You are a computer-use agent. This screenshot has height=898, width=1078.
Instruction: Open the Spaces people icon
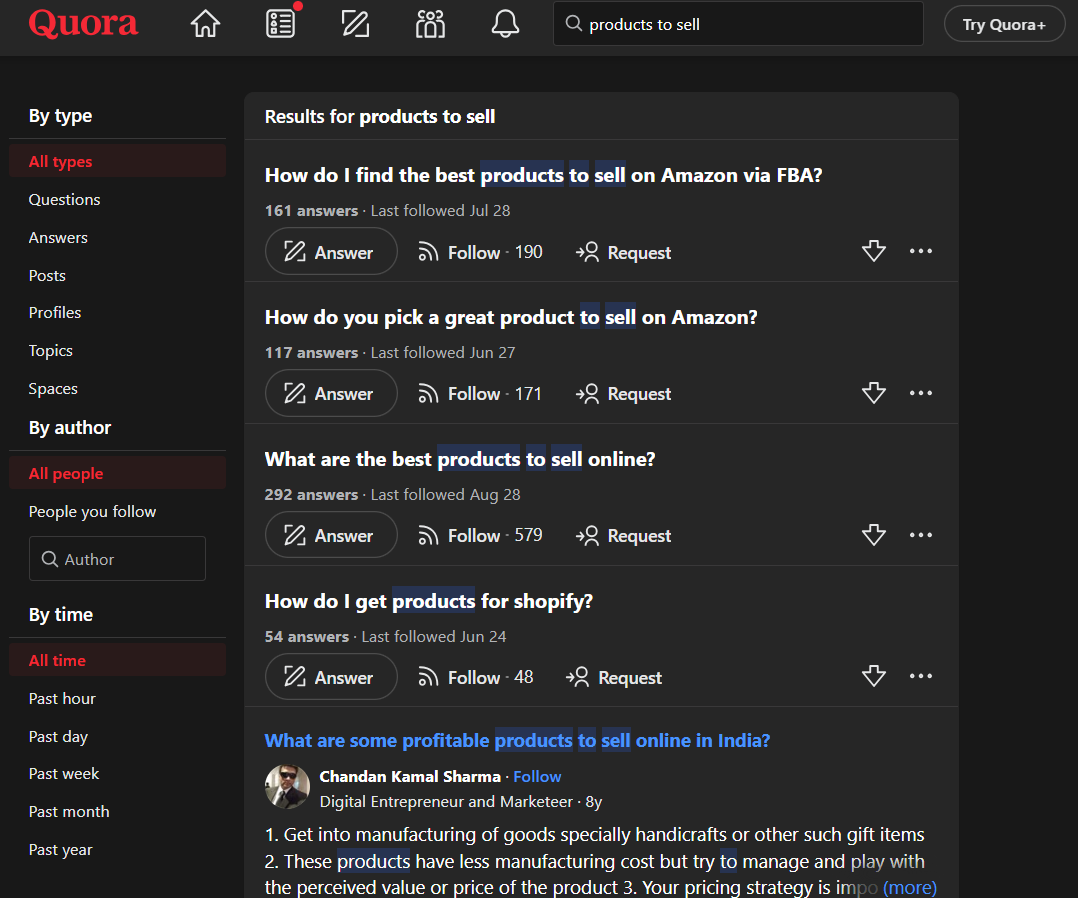click(x=430, y=24)
